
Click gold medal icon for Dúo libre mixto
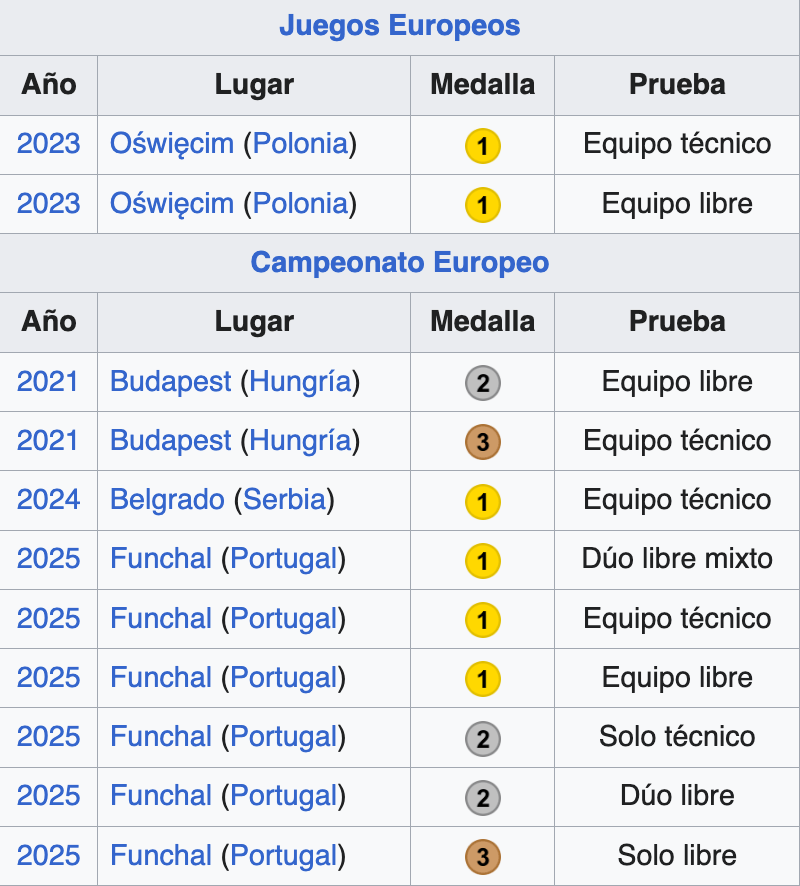(482, 560)
